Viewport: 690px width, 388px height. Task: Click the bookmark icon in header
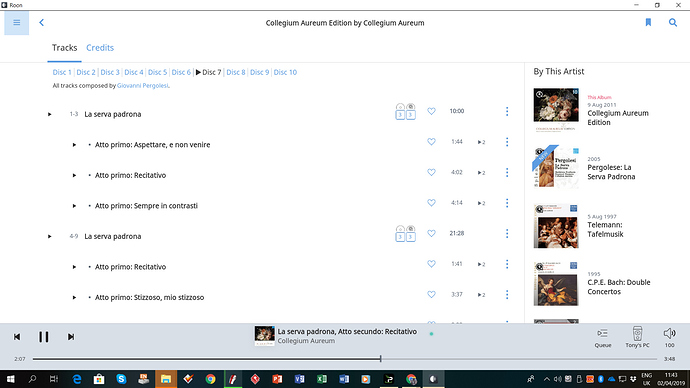648,22
